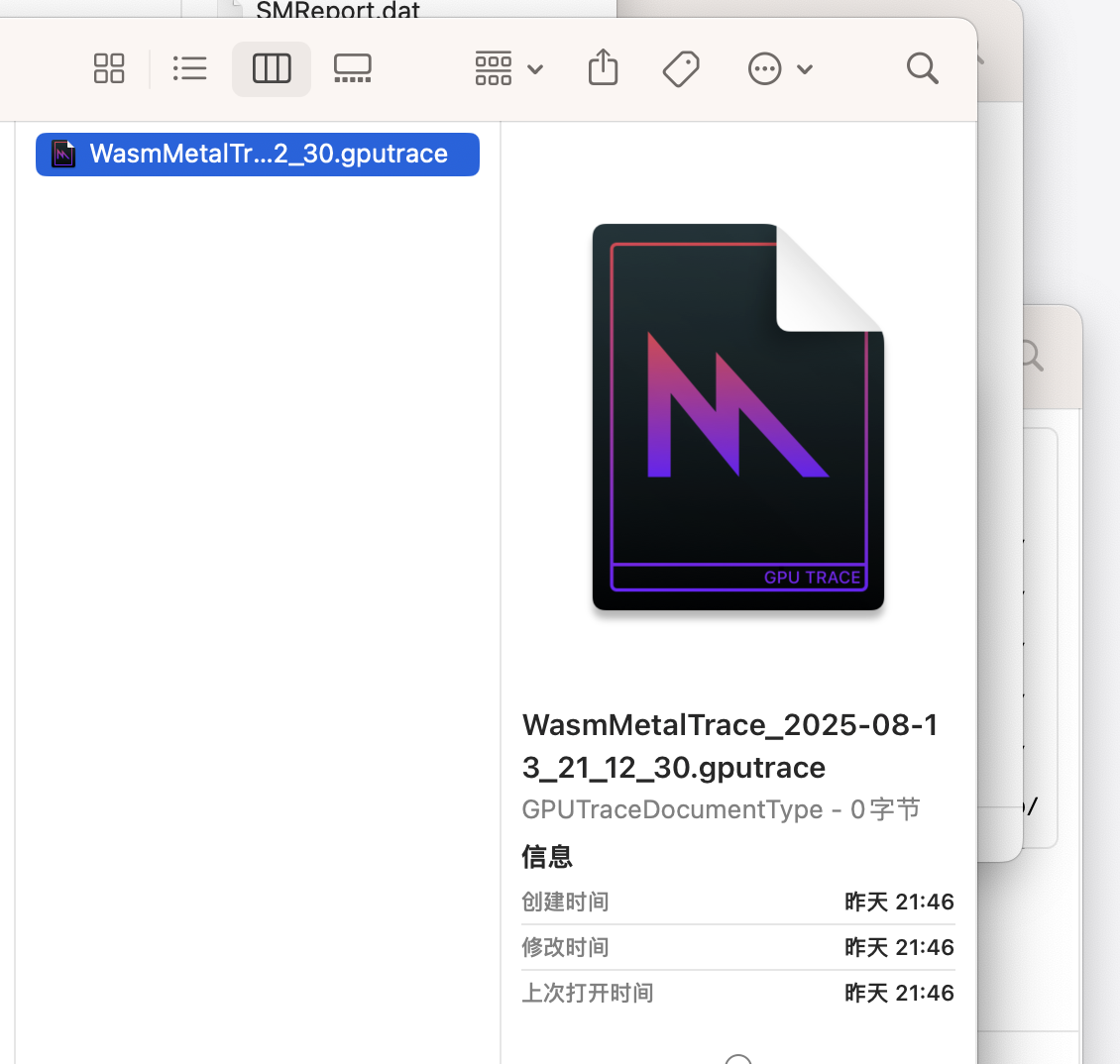Click the search icon in background window
1120x1064 pixels.
1033,356
